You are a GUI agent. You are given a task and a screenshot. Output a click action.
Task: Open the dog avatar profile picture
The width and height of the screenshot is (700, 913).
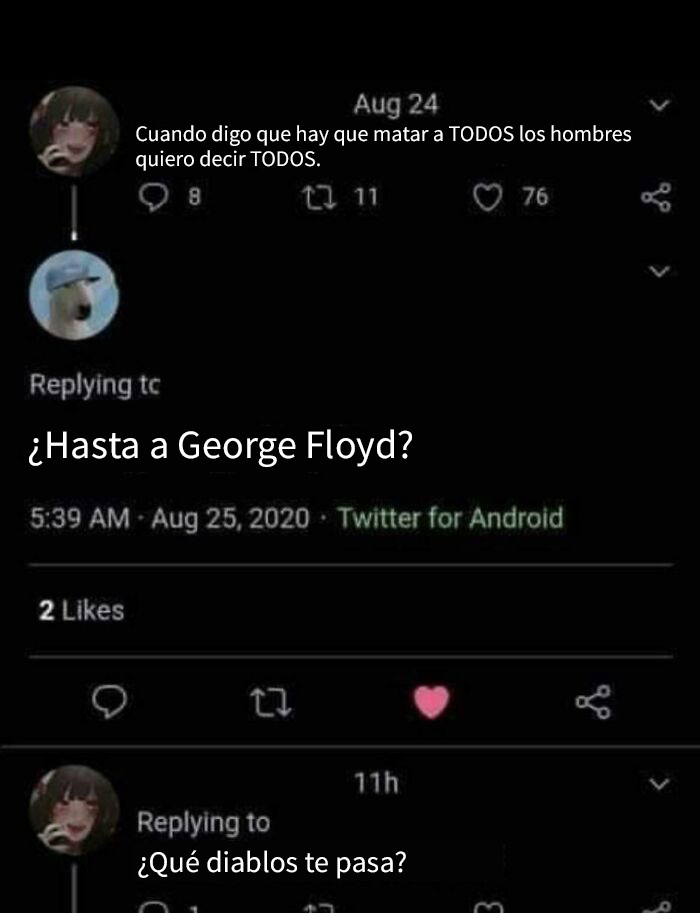(75, 295)
